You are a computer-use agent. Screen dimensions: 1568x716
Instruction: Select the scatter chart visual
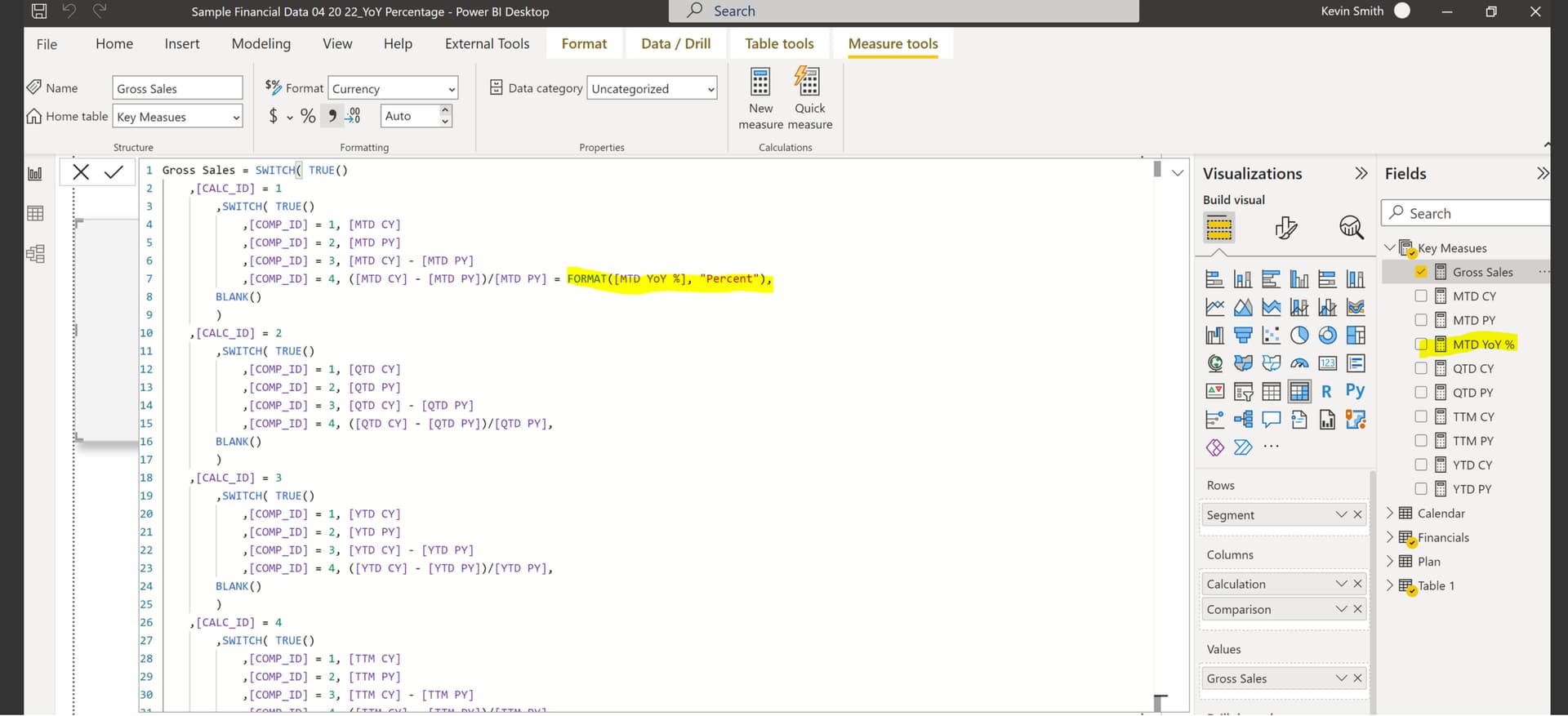(x=1272, y=335)
